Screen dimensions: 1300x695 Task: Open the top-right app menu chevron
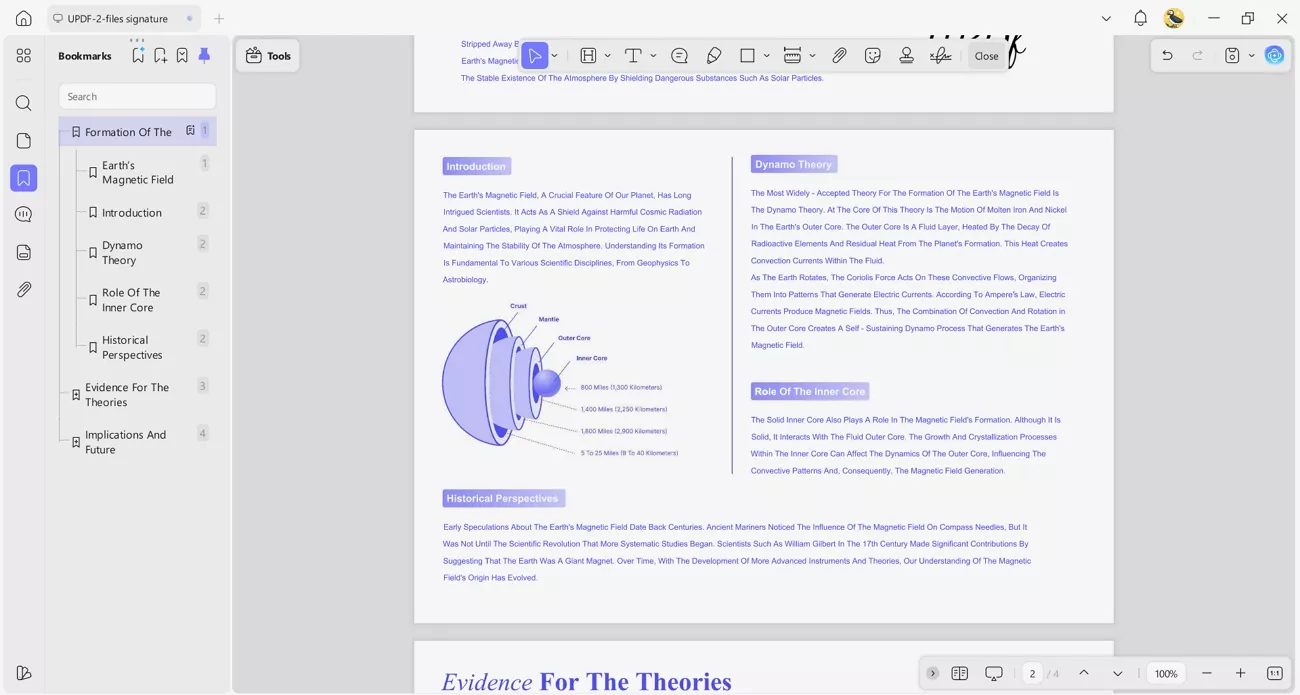coord(1106,18)
